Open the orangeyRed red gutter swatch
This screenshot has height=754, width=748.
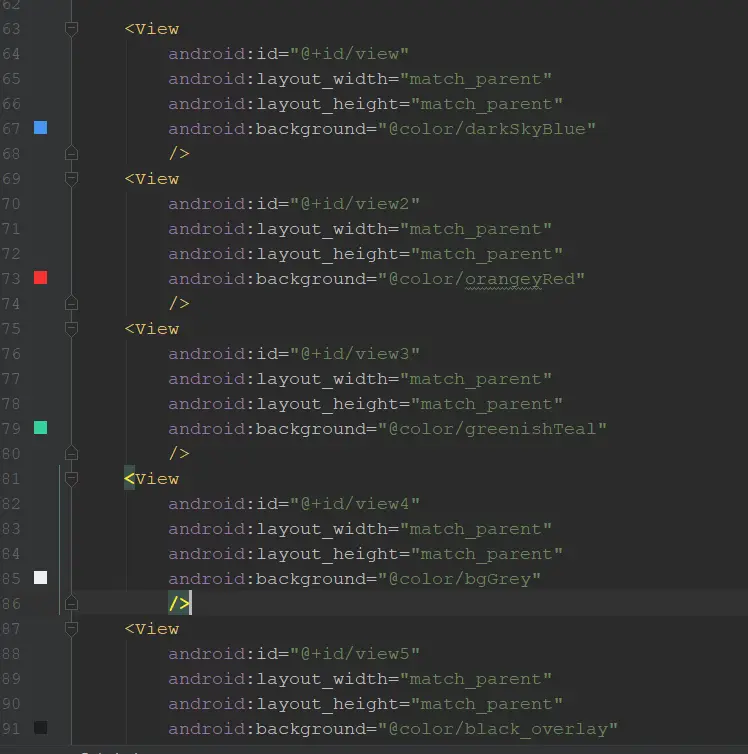click(40, 277)
